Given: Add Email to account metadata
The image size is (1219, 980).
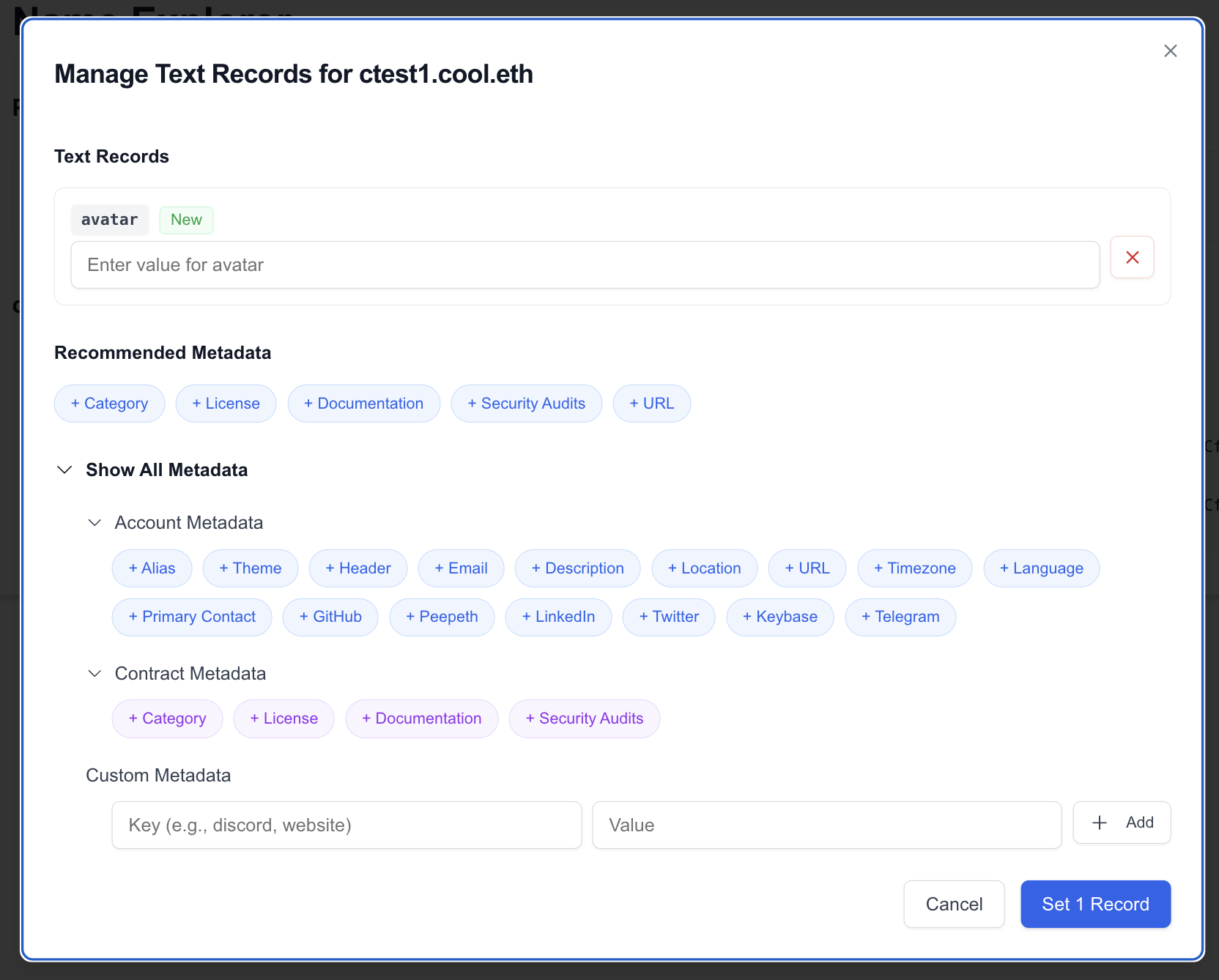Looking at the screenshot, I should (x=461, y=568).
